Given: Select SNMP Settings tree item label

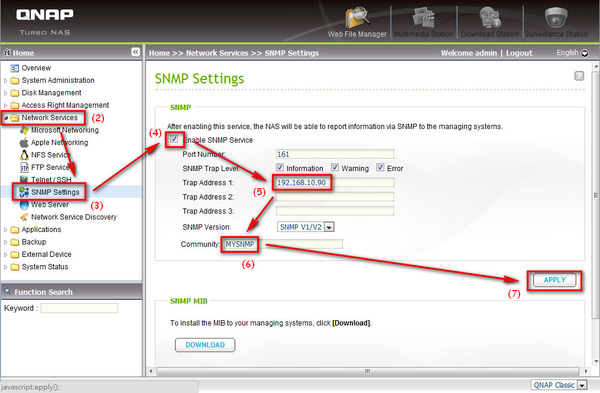Looking at the screenshot, I should (55, 192).
